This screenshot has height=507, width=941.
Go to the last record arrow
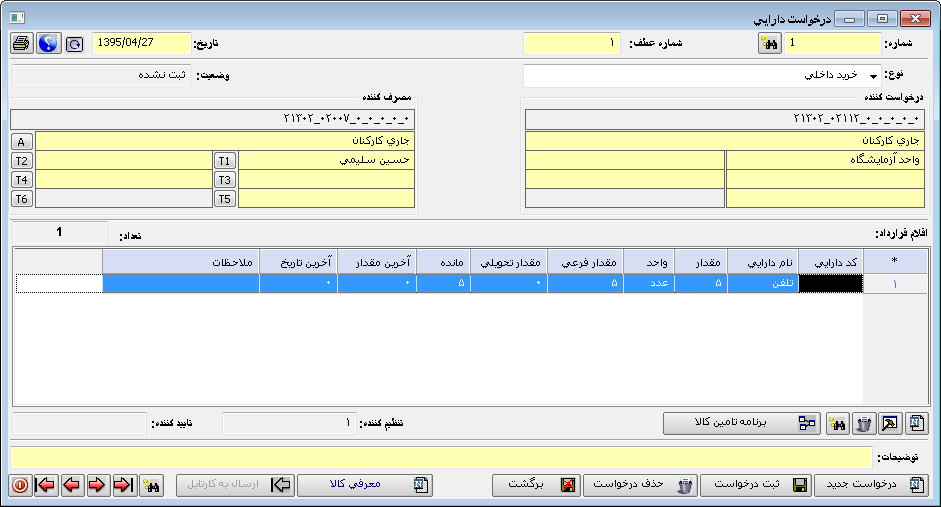[124, 485]
